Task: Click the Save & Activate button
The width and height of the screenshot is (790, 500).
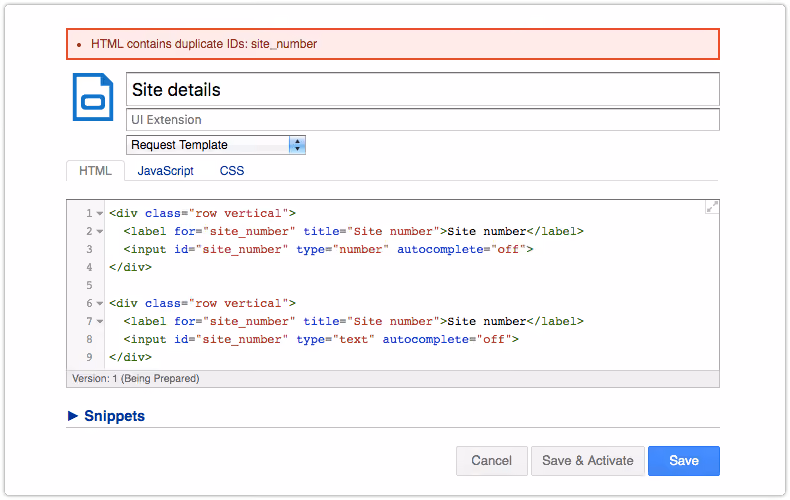Action: pyautogui.click(x=587, y=461)
